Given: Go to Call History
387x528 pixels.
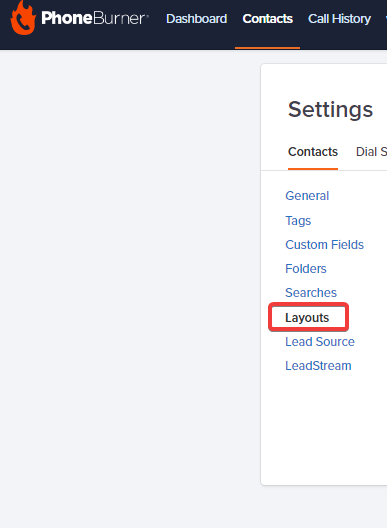Looking at the screenshot, I should tap(339, 19).
